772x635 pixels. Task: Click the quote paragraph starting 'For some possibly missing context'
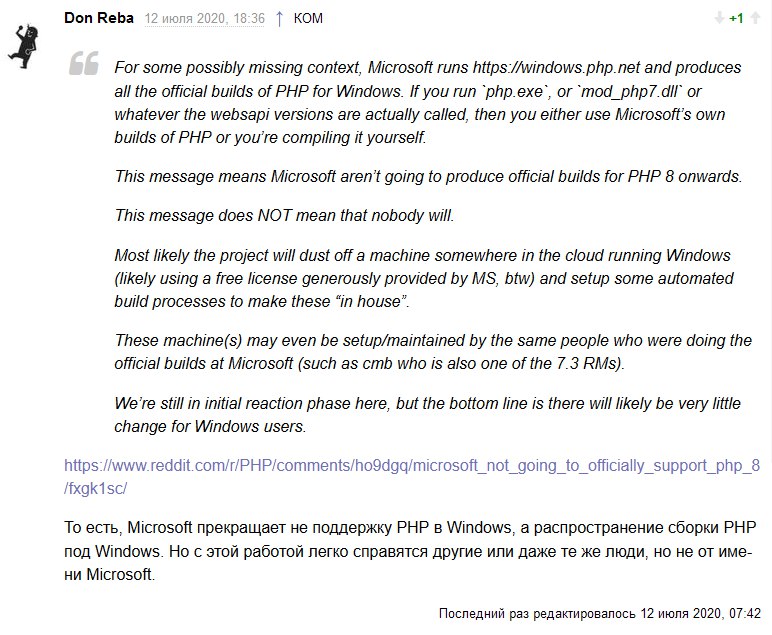[427, 102]
